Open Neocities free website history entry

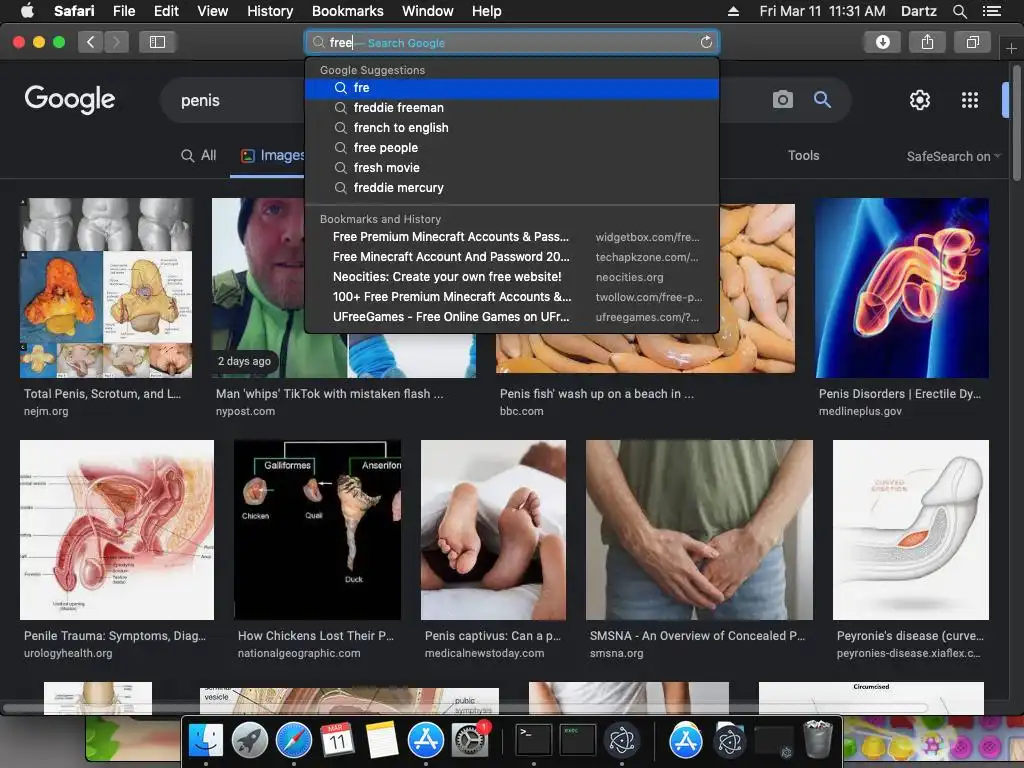[x=512, y=277]
